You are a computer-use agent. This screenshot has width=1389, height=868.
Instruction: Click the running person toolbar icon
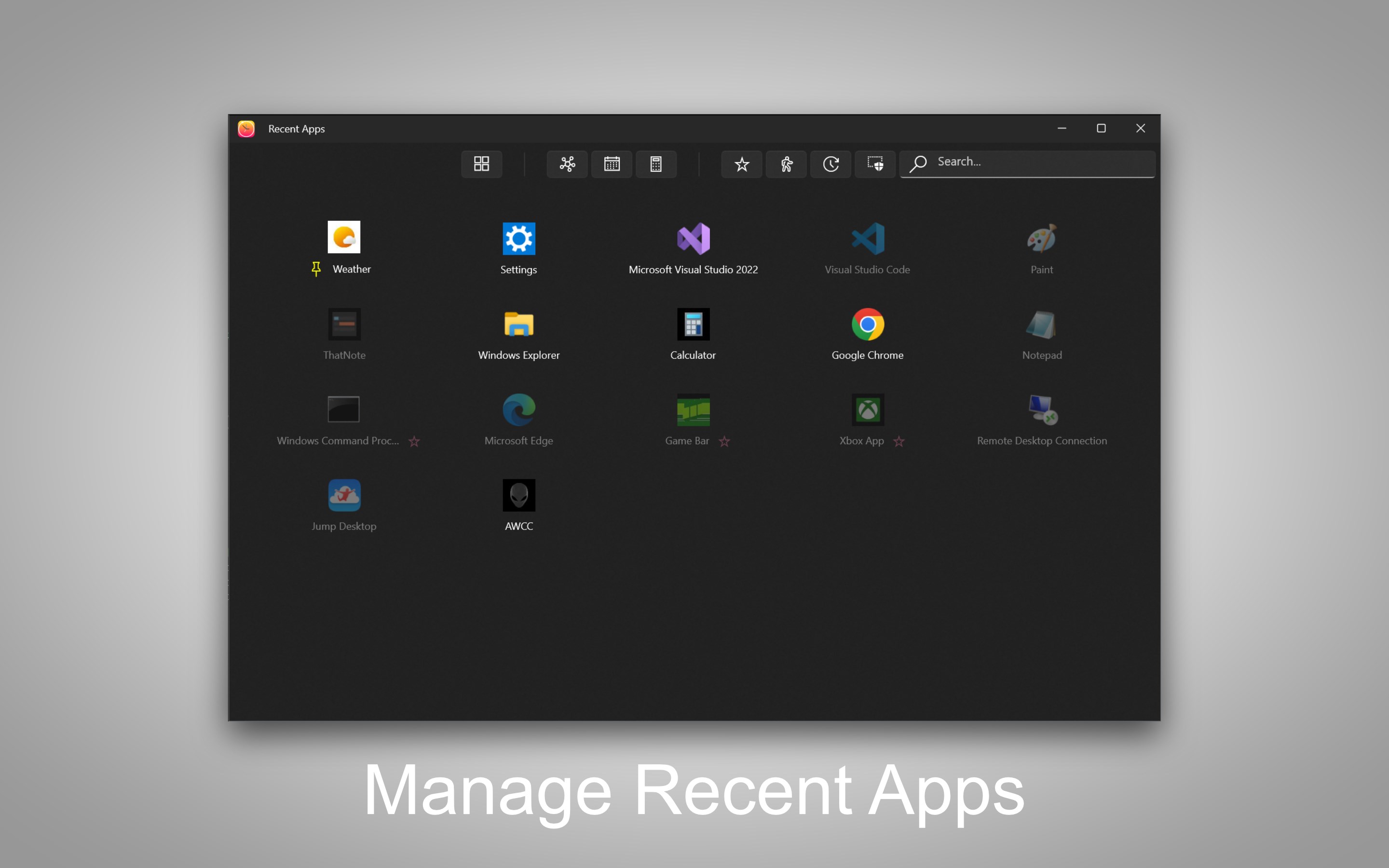pos(786,164)
